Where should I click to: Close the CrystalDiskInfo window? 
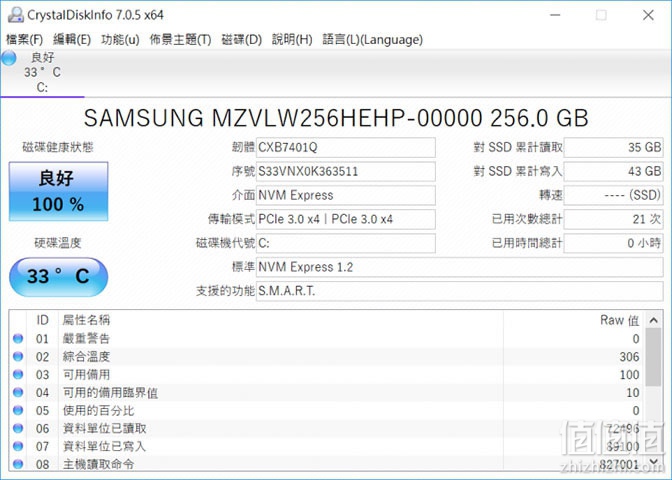(x=648, y=15)
